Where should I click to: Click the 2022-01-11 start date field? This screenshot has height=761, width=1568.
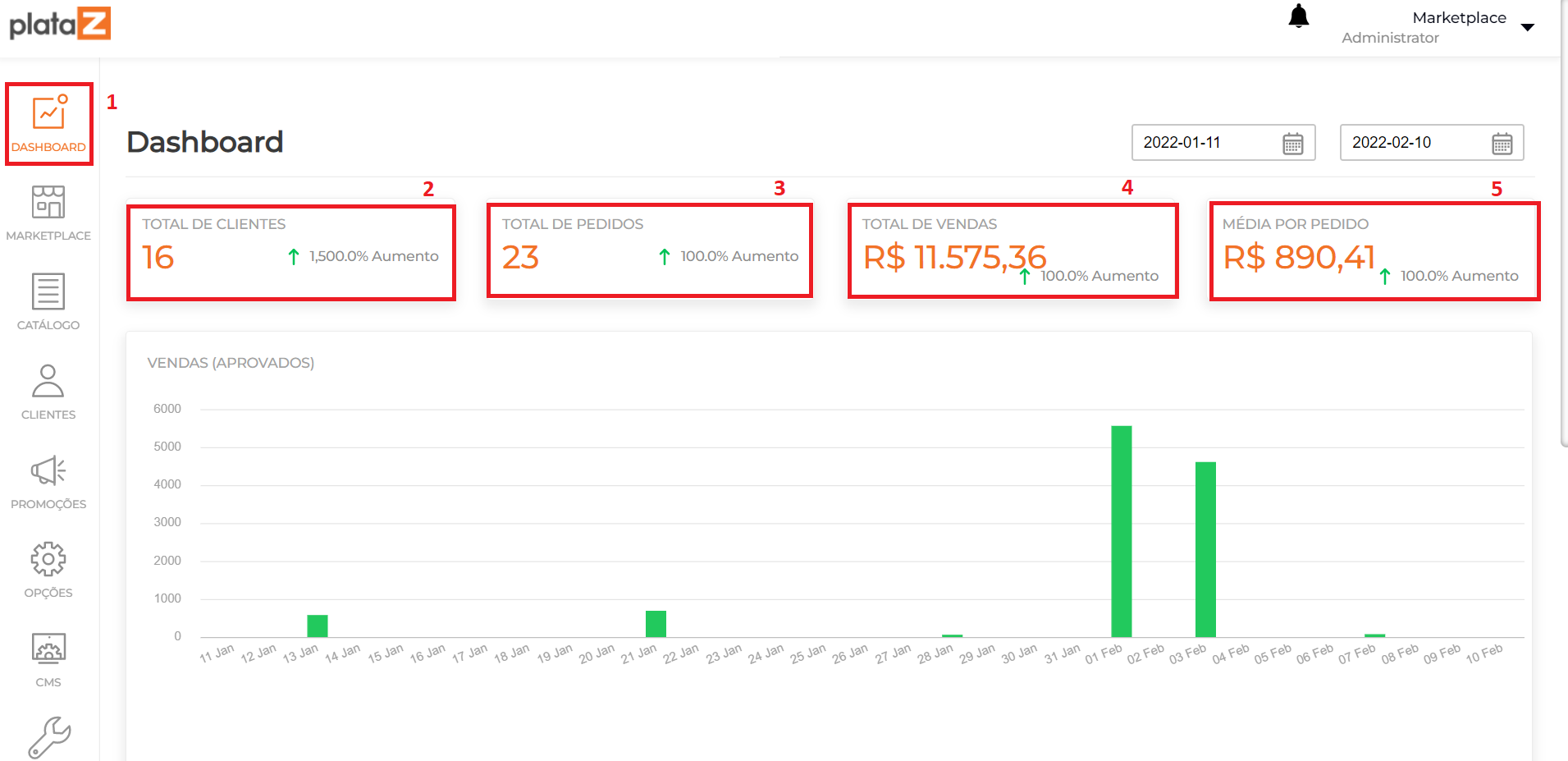click(1206, 143)
